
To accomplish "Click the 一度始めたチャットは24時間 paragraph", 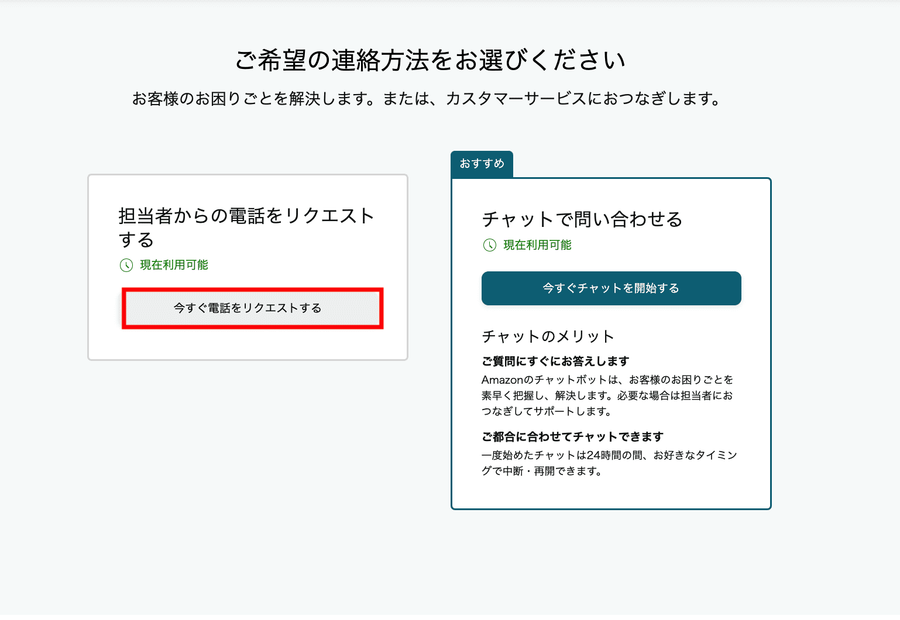I will point(609,463).
